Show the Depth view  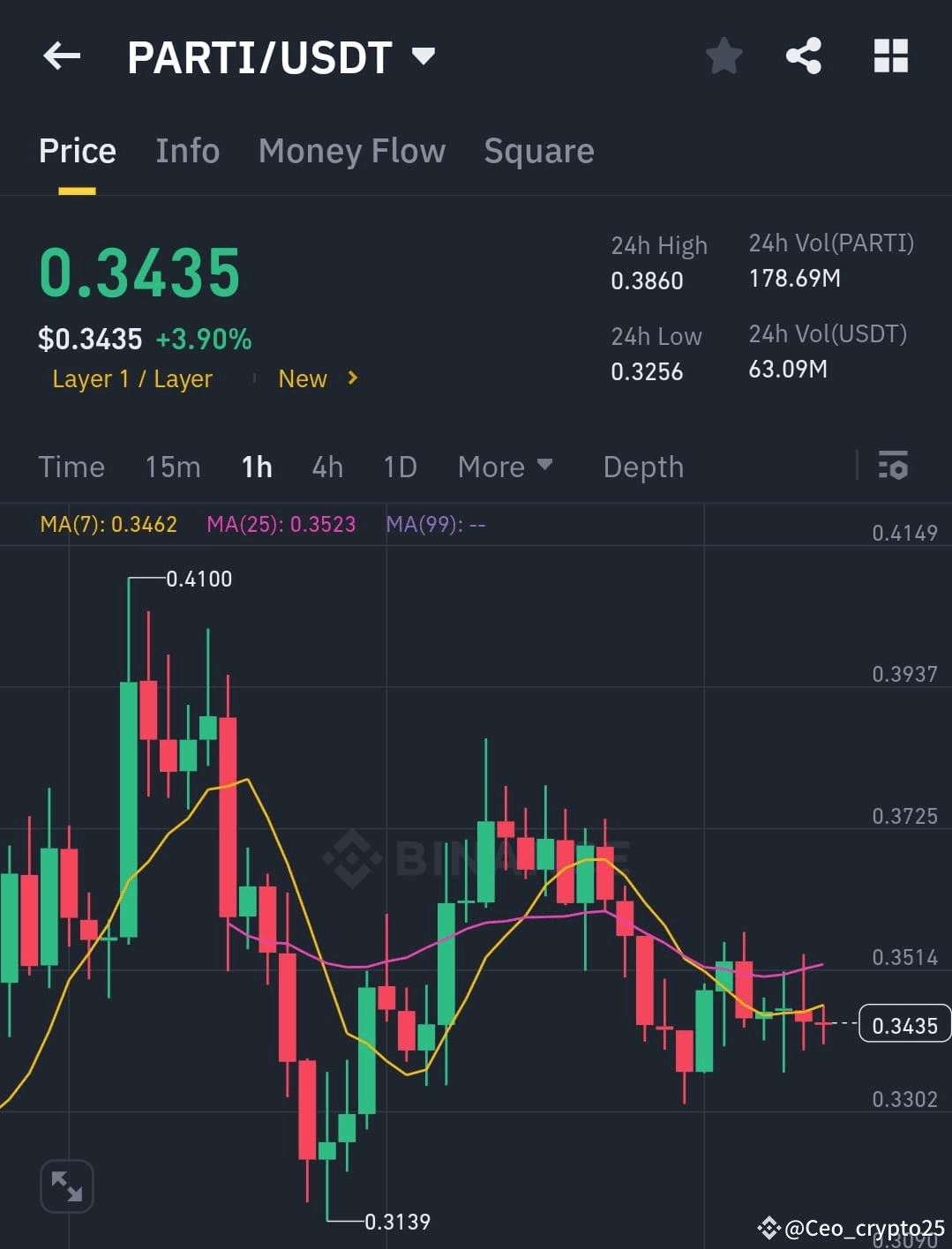pyautogui.click(x=642, y=467)
